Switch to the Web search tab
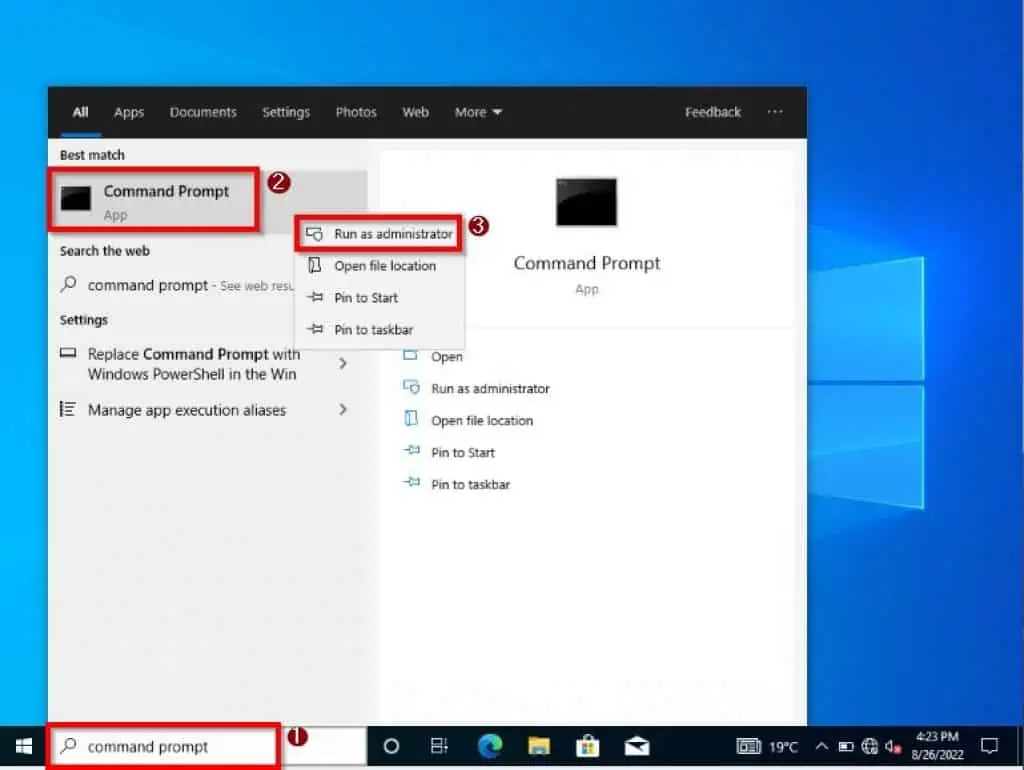 click(415, 112)
